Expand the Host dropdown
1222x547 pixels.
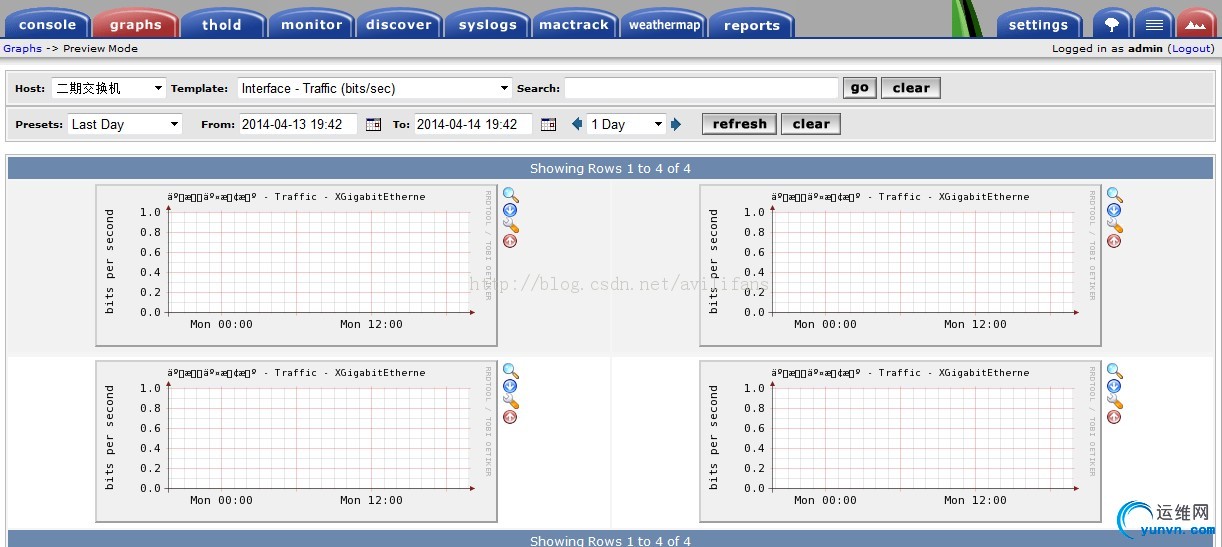coord(109,88)
